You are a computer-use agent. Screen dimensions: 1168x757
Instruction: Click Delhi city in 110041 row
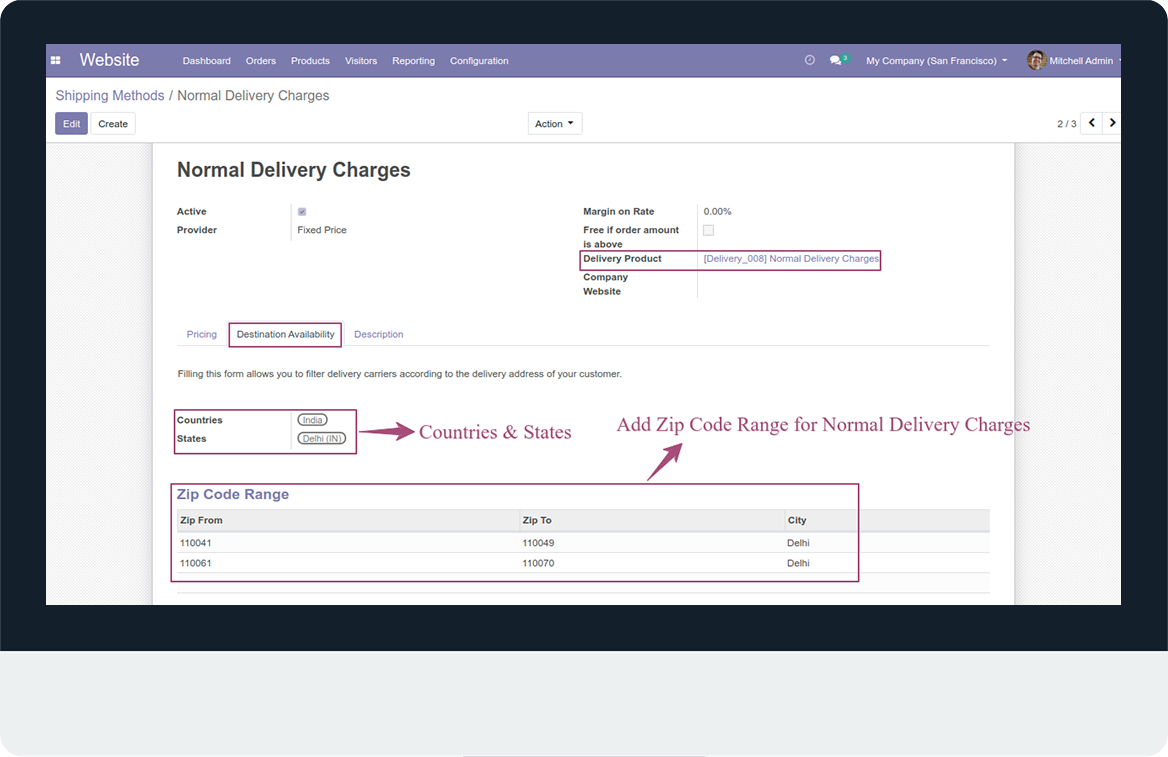point(799,543)
